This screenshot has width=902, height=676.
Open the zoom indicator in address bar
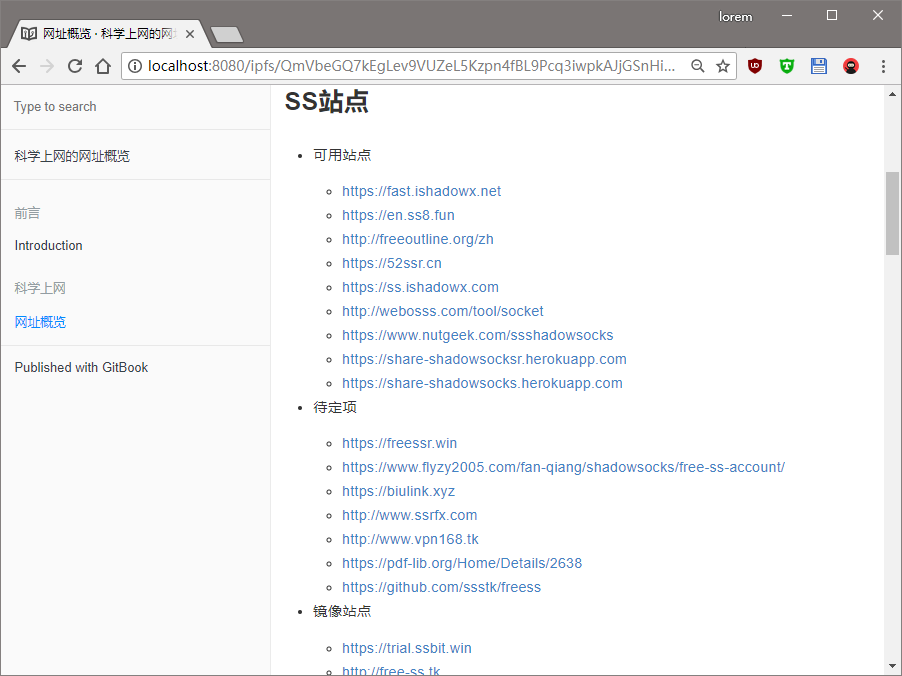(697, 66)
